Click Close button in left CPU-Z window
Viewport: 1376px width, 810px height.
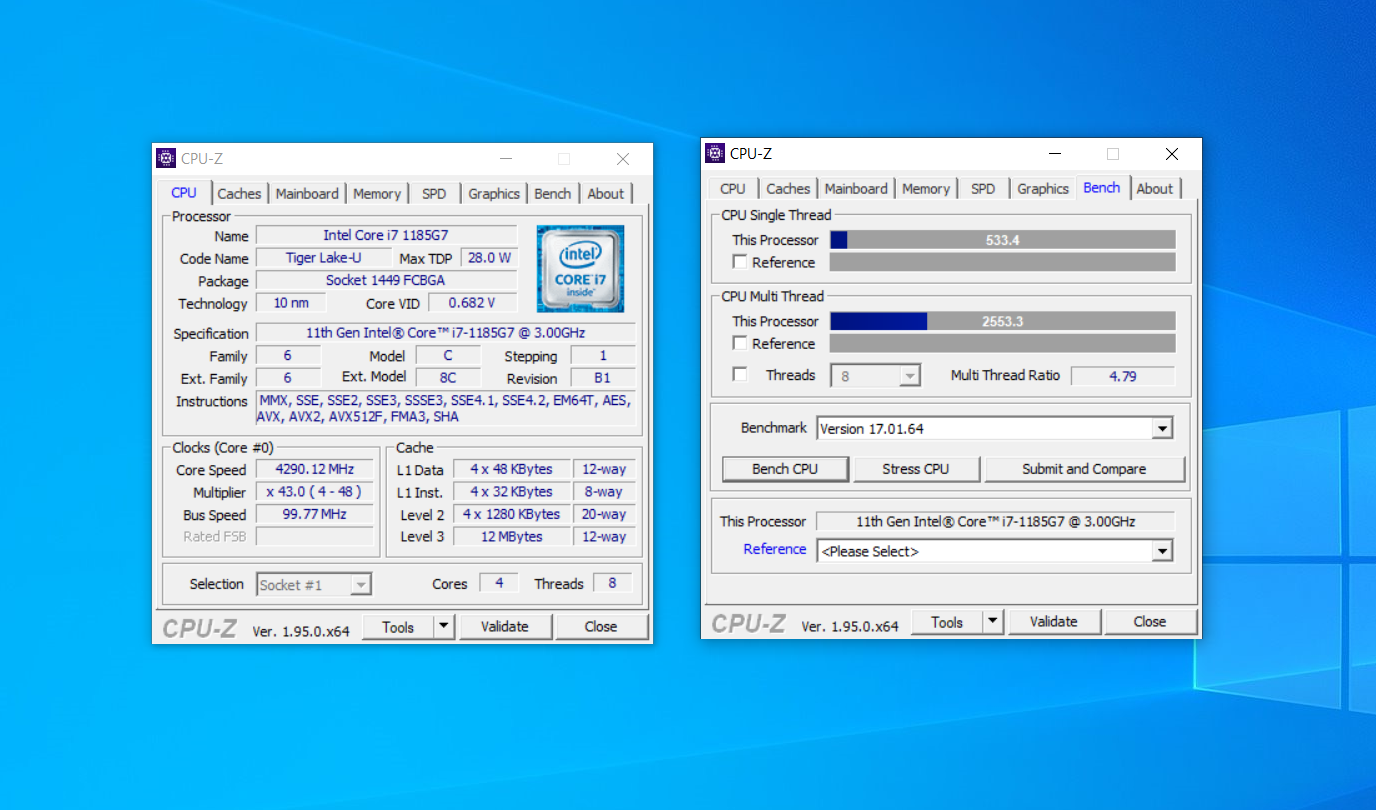pos(601,627)
